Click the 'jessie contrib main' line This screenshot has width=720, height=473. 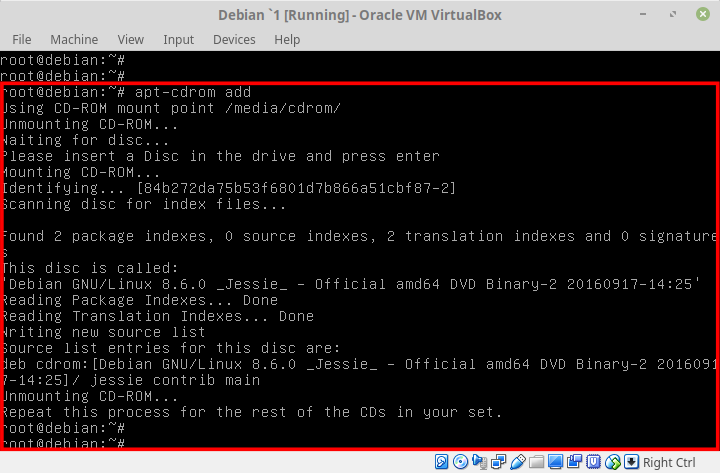131,380
